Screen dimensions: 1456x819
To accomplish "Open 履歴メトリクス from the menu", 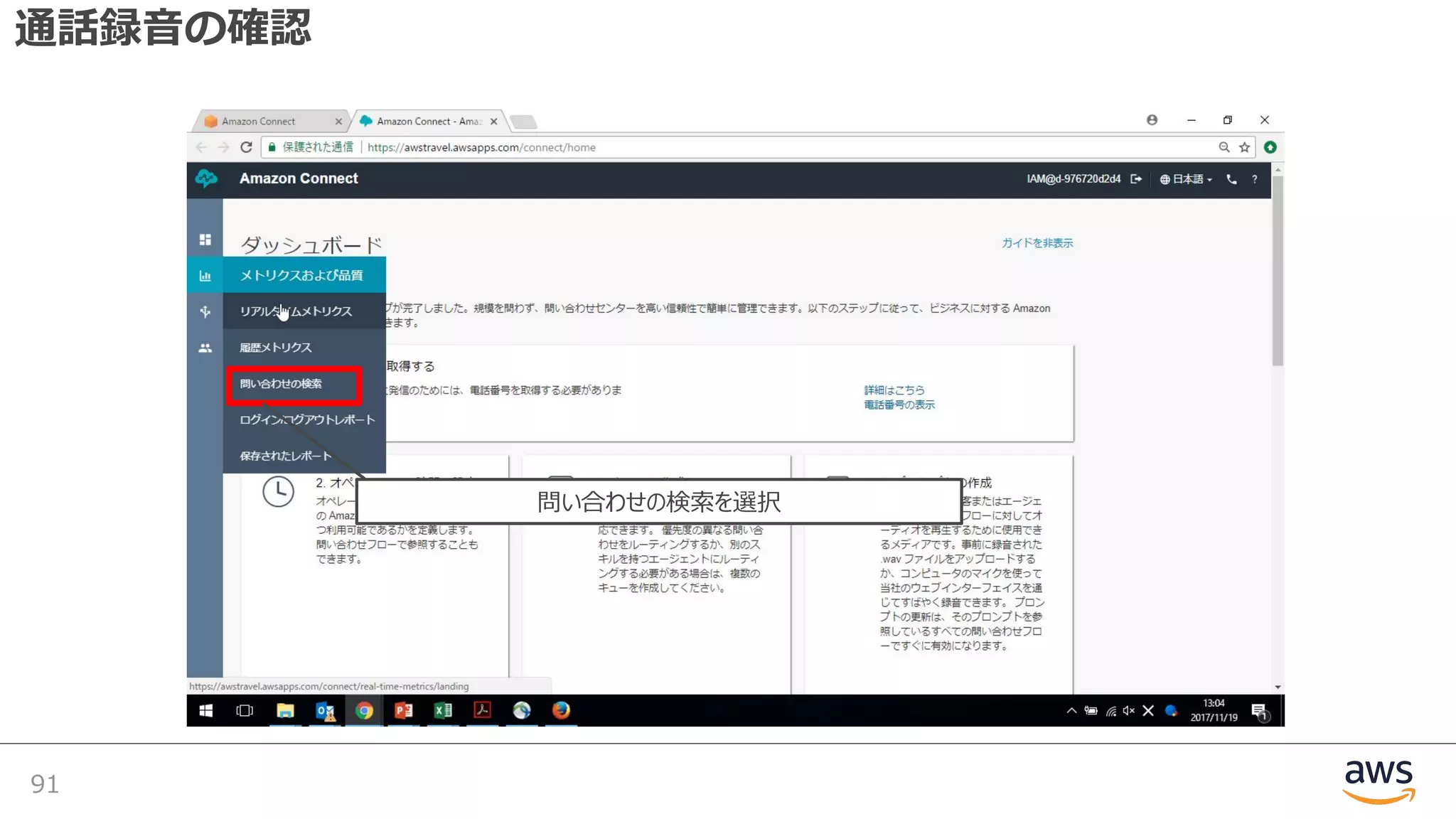I will pos(276,348).
